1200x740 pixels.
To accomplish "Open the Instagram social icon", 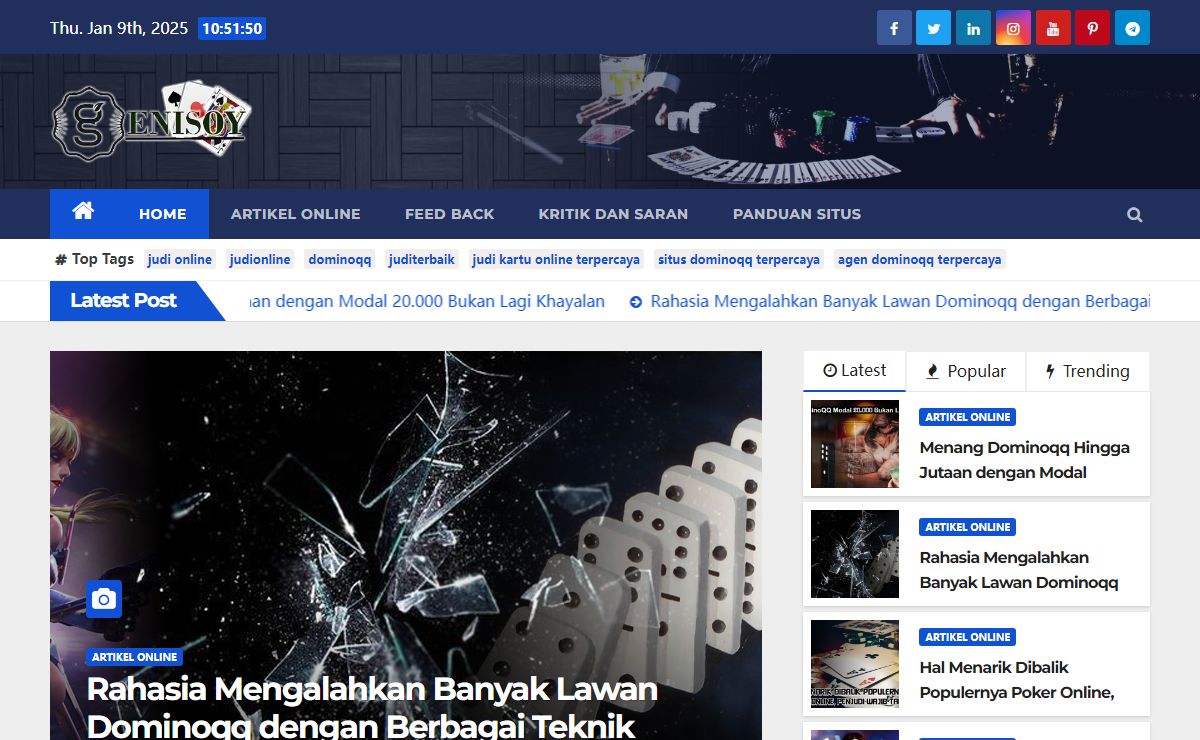I will click(x=1012, y=27).
